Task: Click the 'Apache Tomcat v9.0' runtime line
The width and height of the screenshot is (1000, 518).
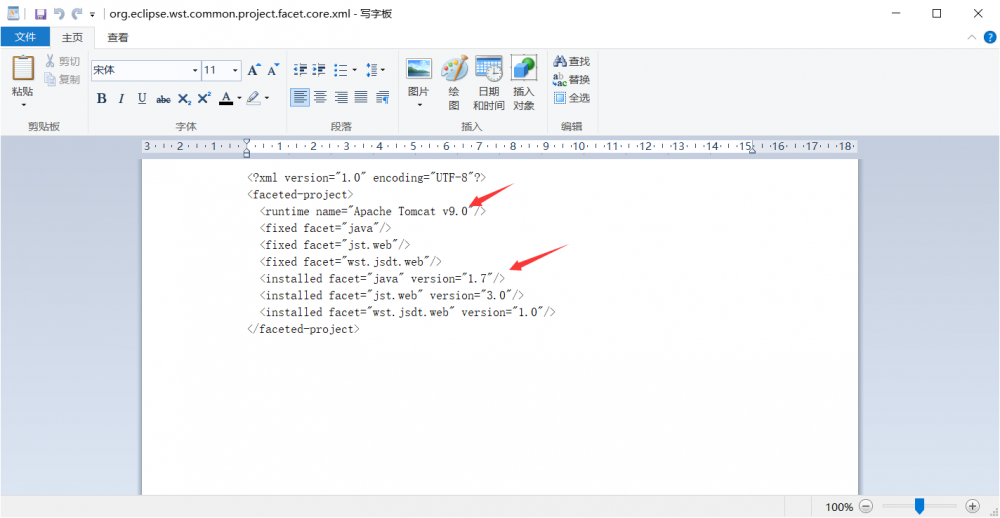Action: point(372,211)
